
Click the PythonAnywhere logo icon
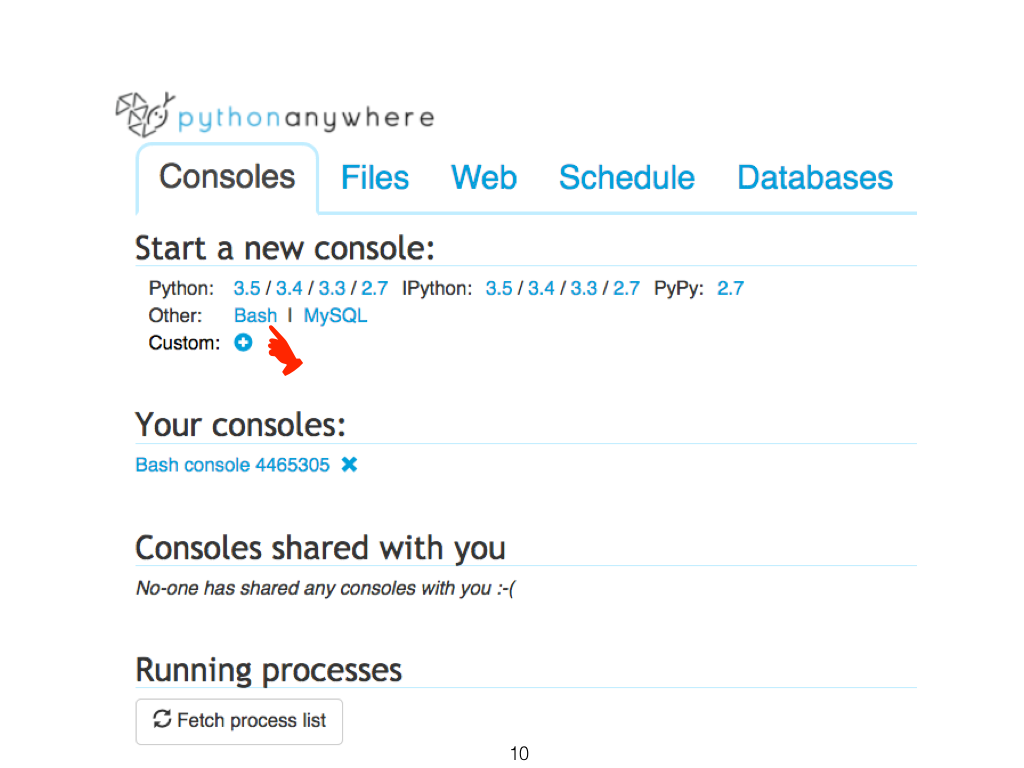pos(145,115)
